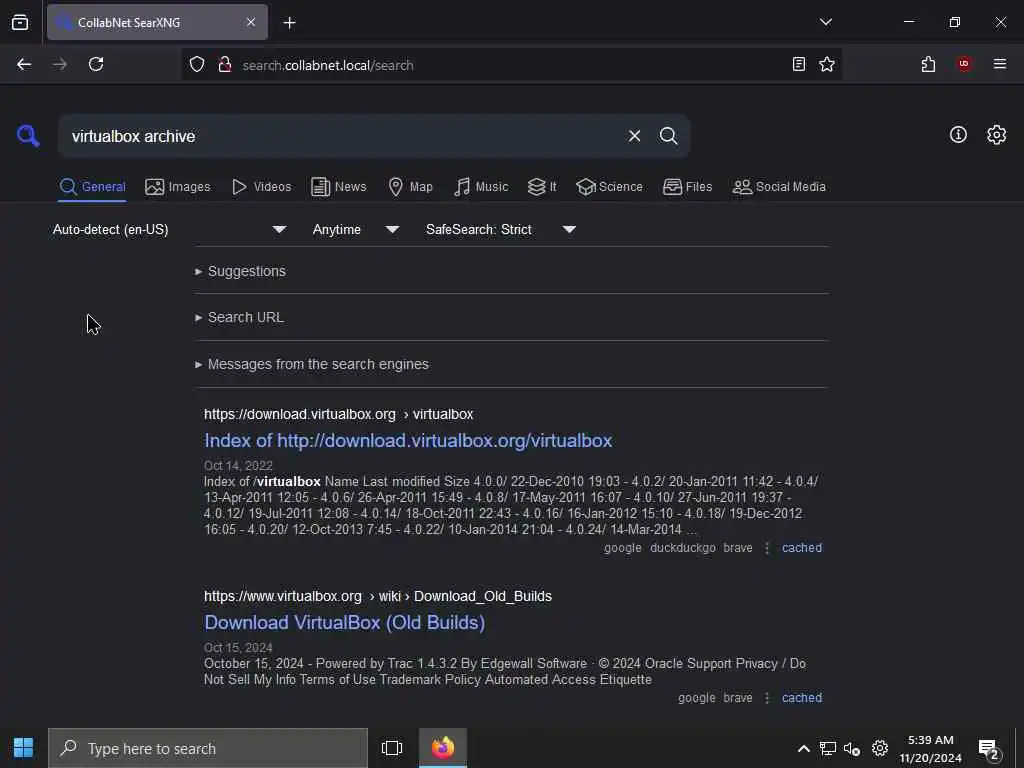Screen dimensions: 1024x768
Task: Submit search with magnifier button
Action: coord(668,136)
